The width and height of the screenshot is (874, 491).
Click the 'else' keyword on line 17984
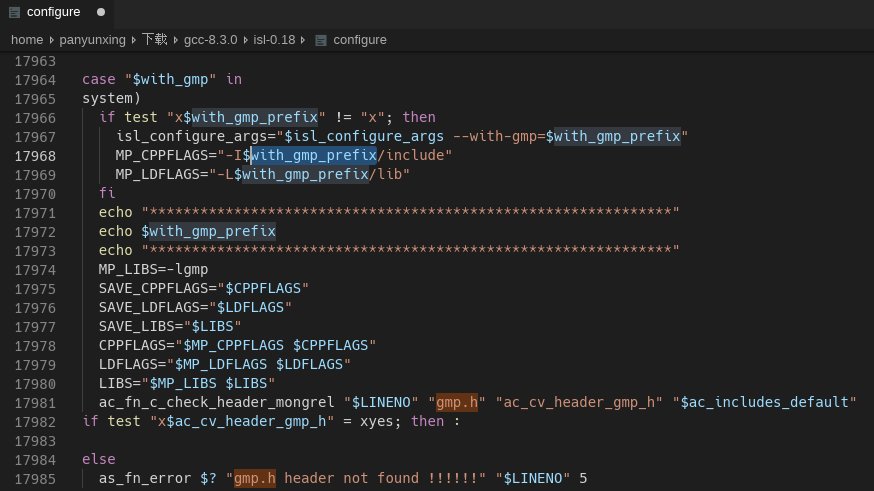coord(99,459)
